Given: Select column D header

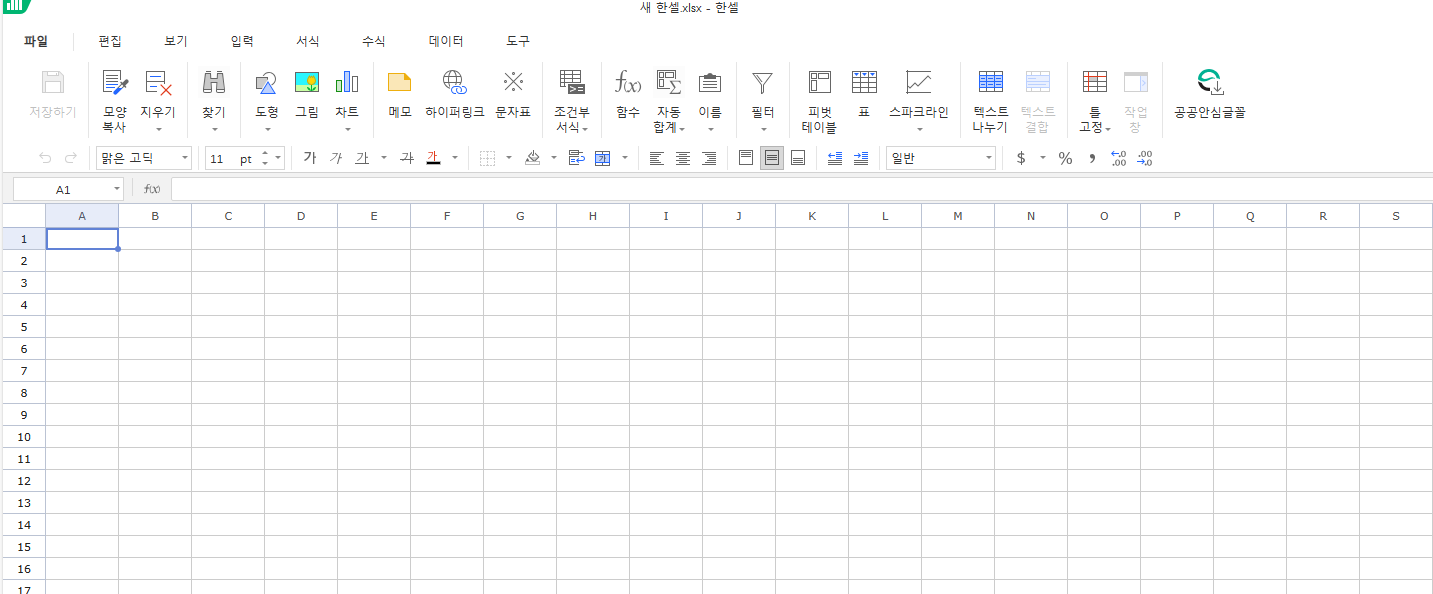Looking at the screenshot, I should click(301, 216).
